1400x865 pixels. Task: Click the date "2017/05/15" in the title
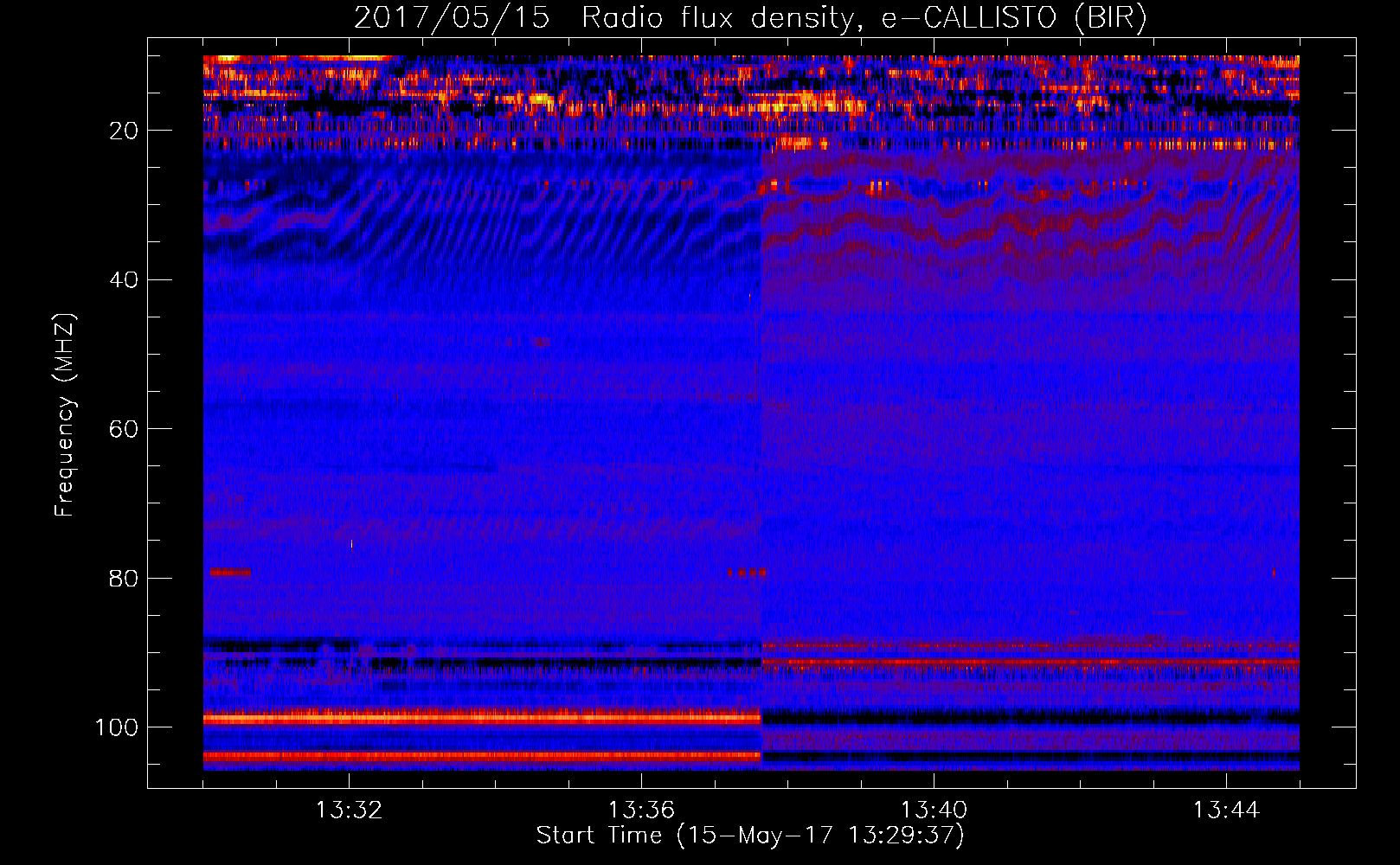click(452, 18)
